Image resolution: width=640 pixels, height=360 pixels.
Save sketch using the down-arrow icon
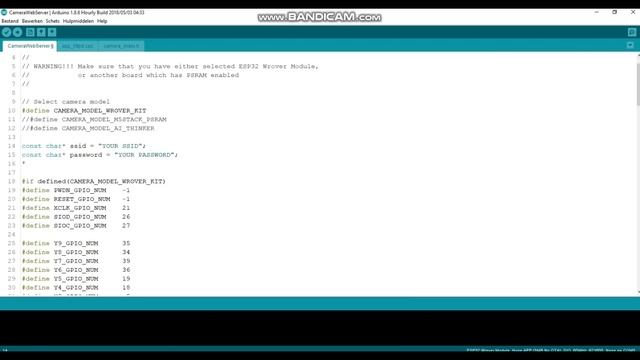52,32
